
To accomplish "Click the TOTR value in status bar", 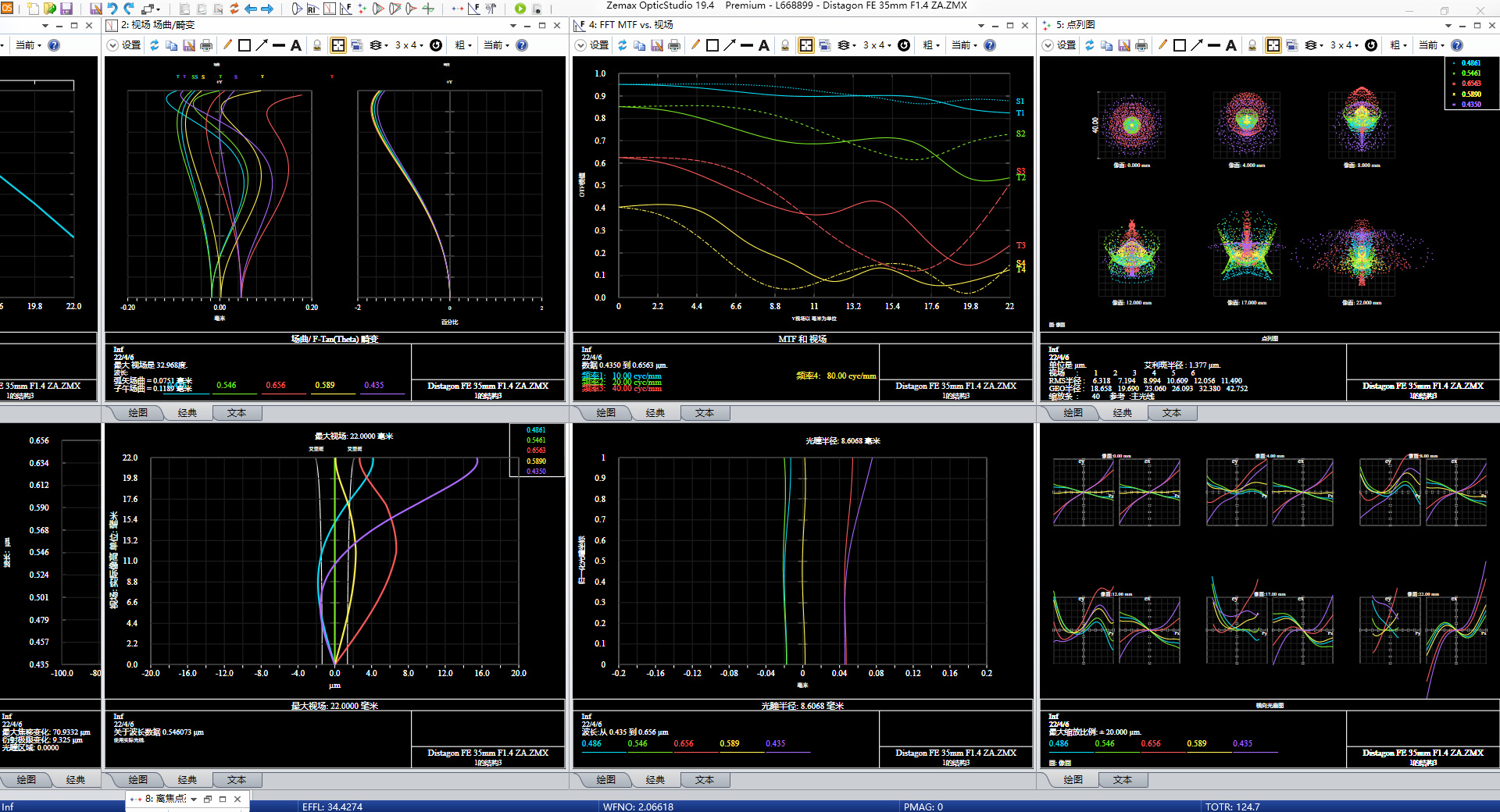I will coord(1233,807).
